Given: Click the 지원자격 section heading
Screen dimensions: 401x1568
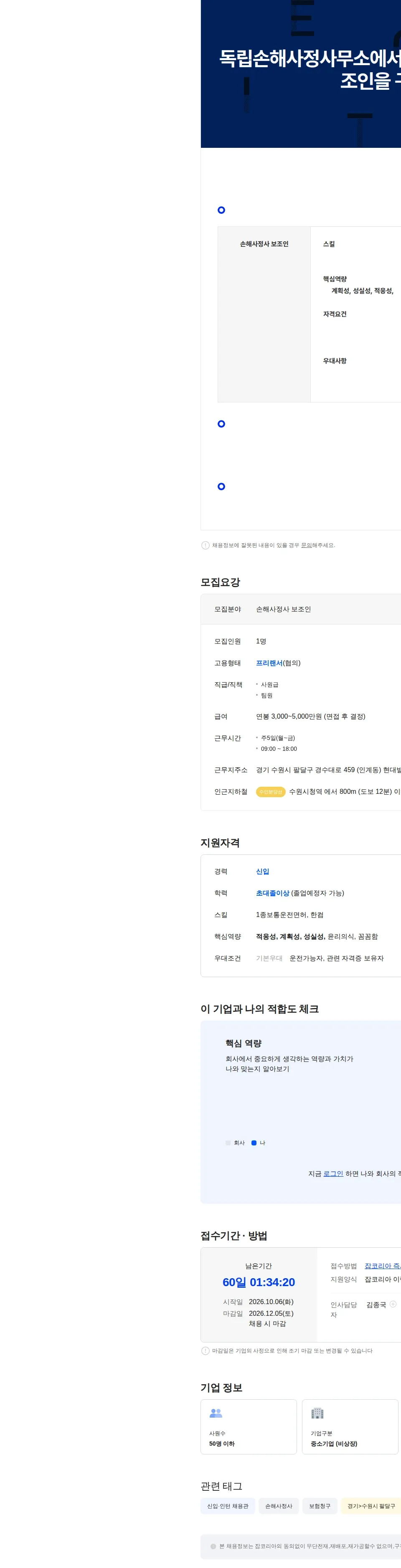Looking at the screenshot, I should pos(220,842).
